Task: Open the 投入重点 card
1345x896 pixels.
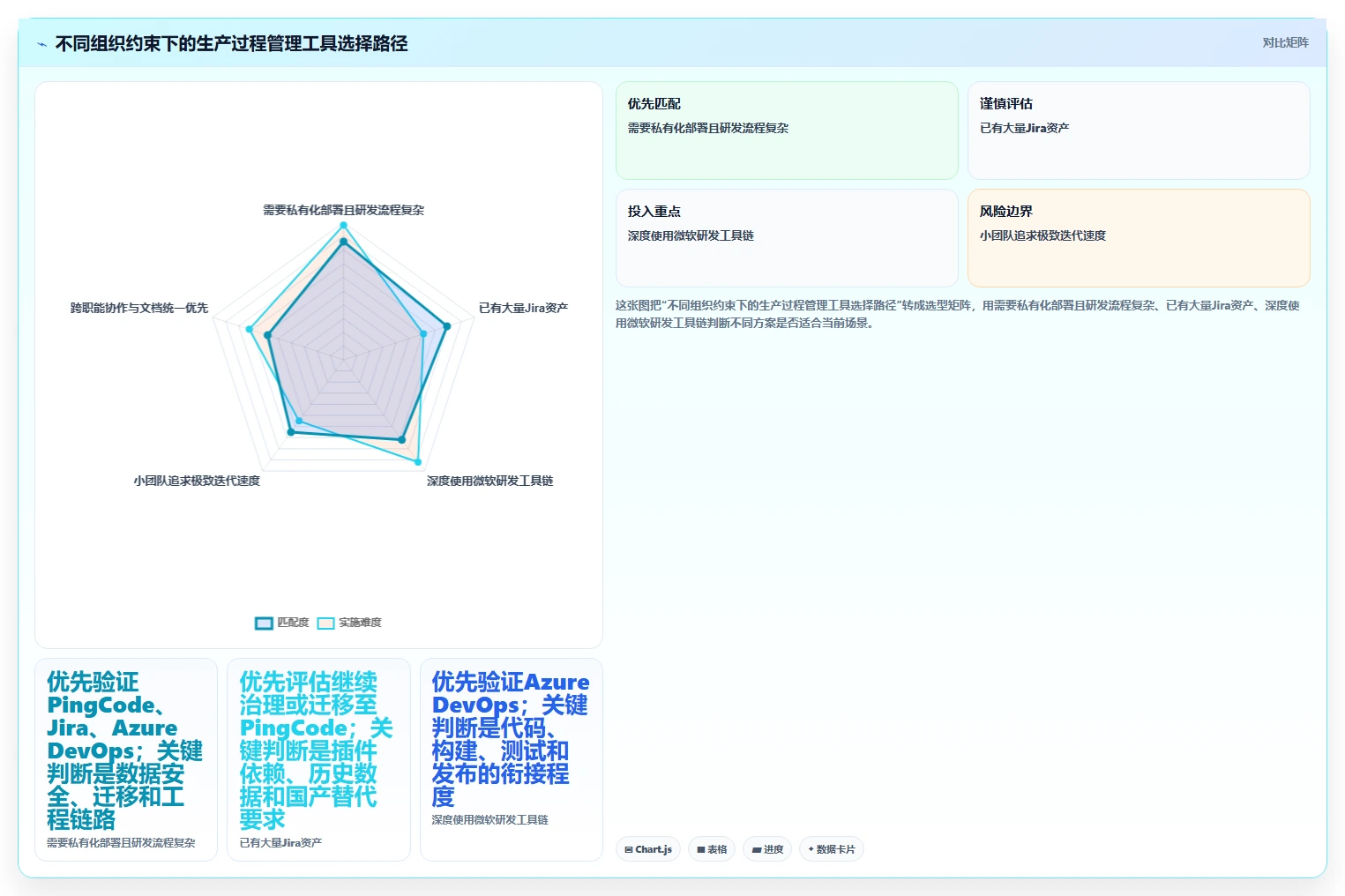Action: point(787,238)
